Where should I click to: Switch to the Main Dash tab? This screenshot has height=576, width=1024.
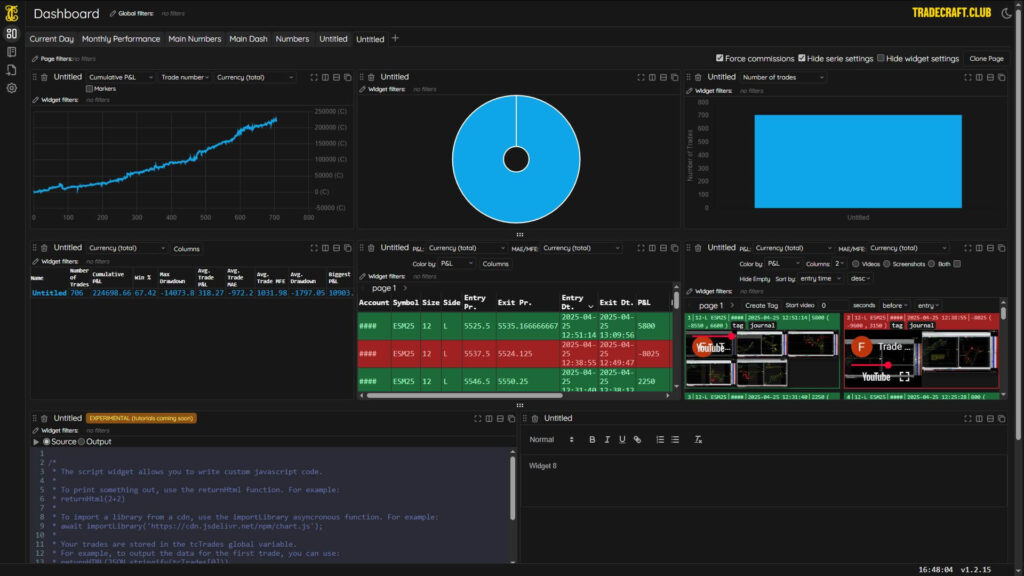248,39
